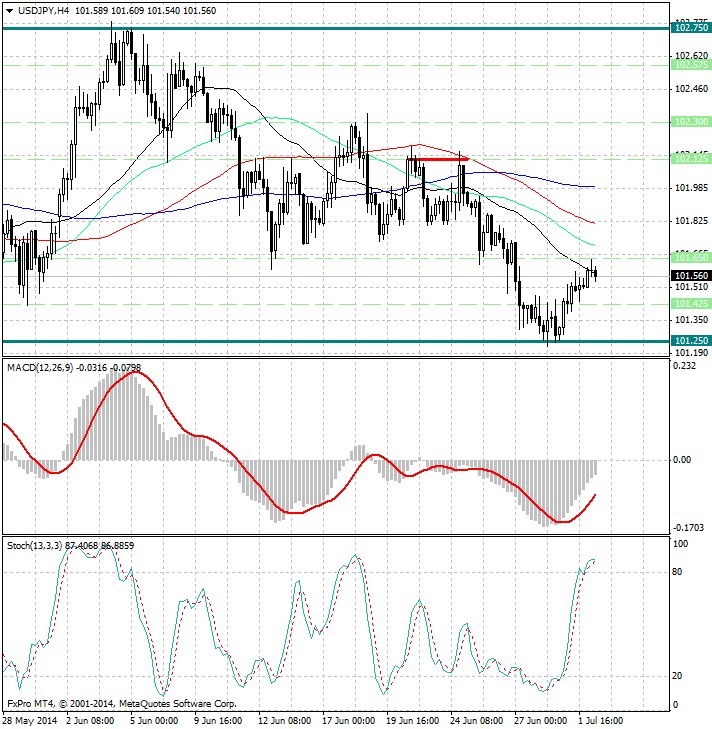Viewport: 712px width, 729px height.
Task: Click the 17 Jun 00:00 time label
Action: 349,721
